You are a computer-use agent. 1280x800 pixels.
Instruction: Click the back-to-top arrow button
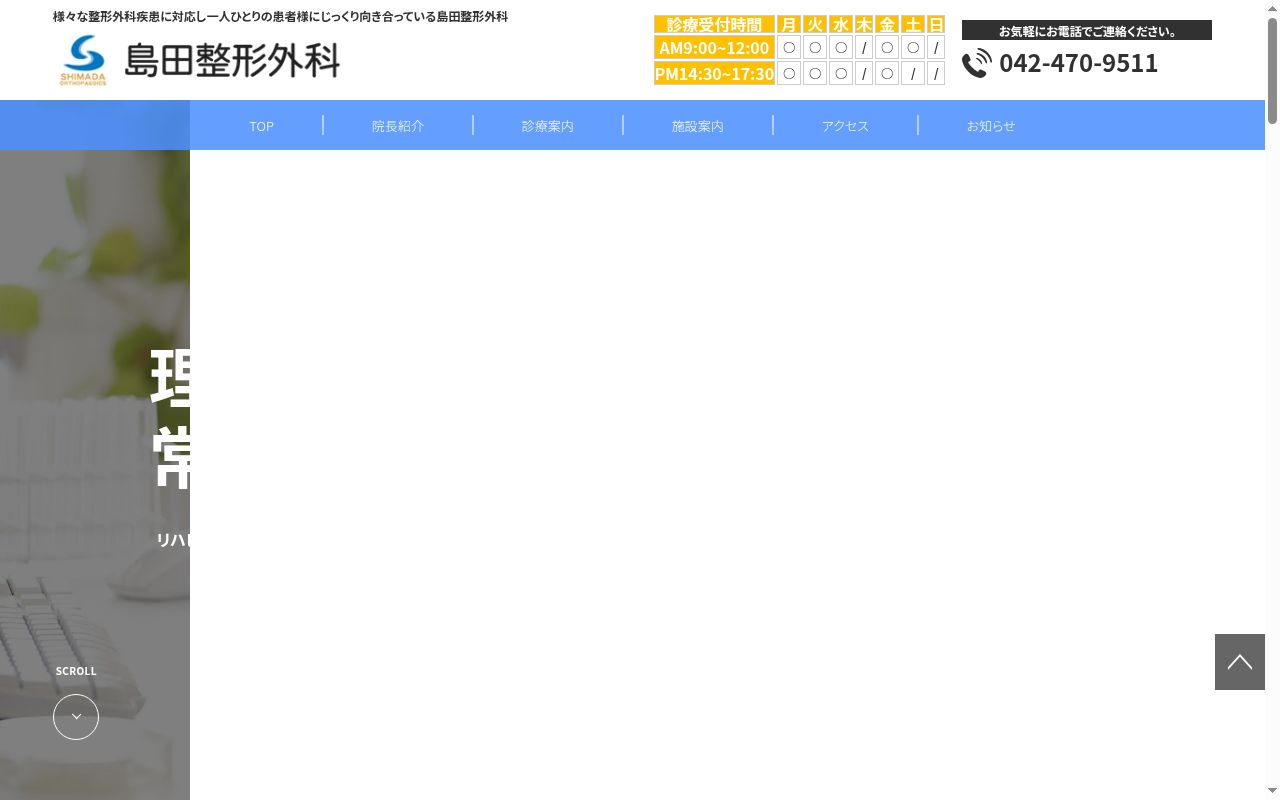pos(1240,662)
